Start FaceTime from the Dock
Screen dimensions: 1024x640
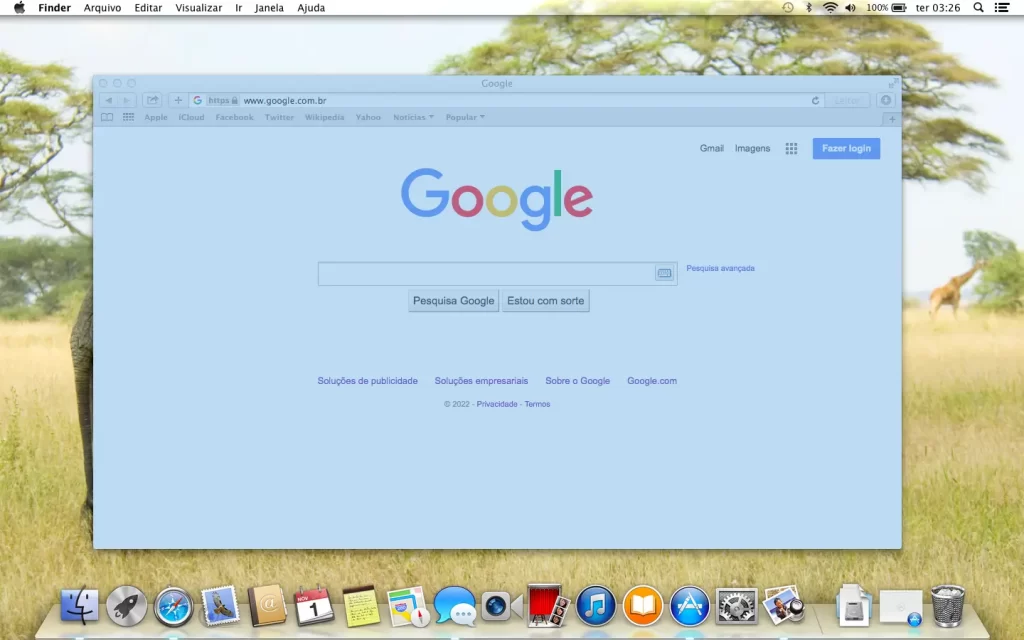502,606
